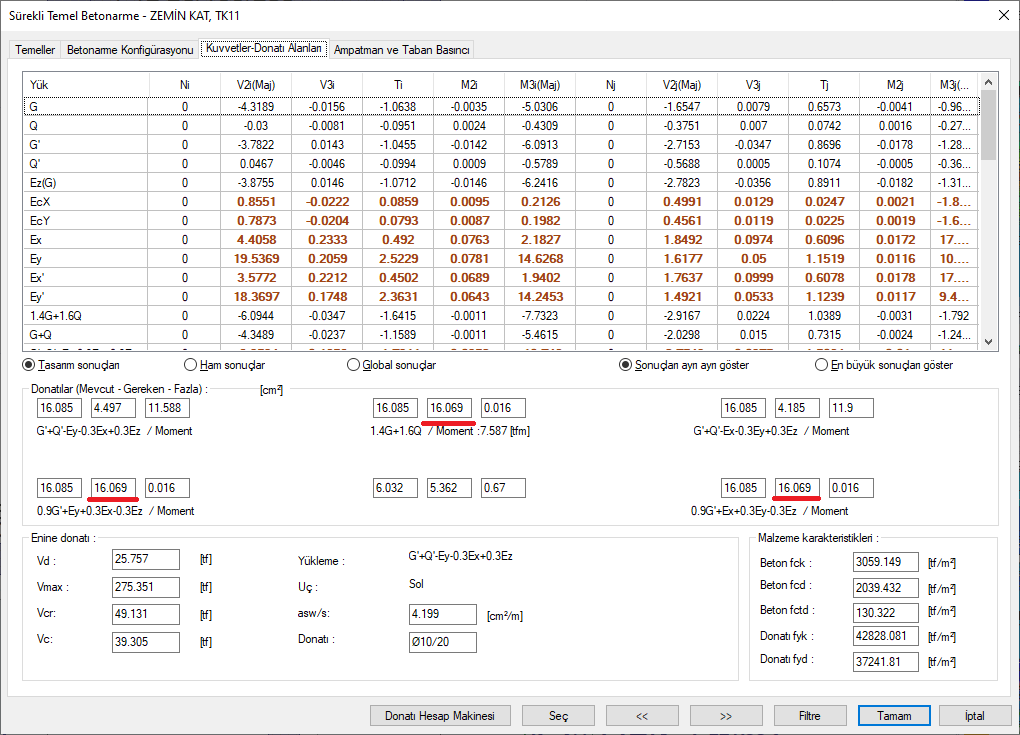The height and width of the screenshot is (735, 1020).
Task: Click the 4.185 required reinforcement field
Action: point(798,408)
